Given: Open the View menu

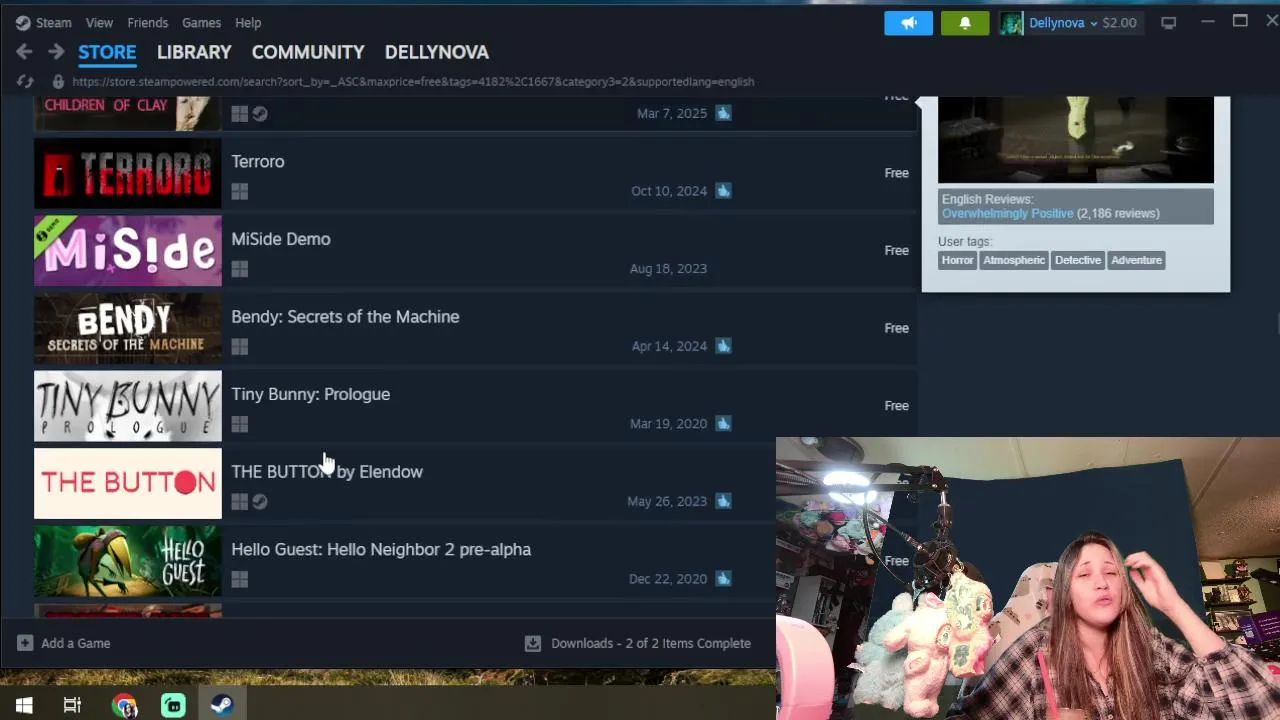Looking at the screenshot, I should (99, 22).
